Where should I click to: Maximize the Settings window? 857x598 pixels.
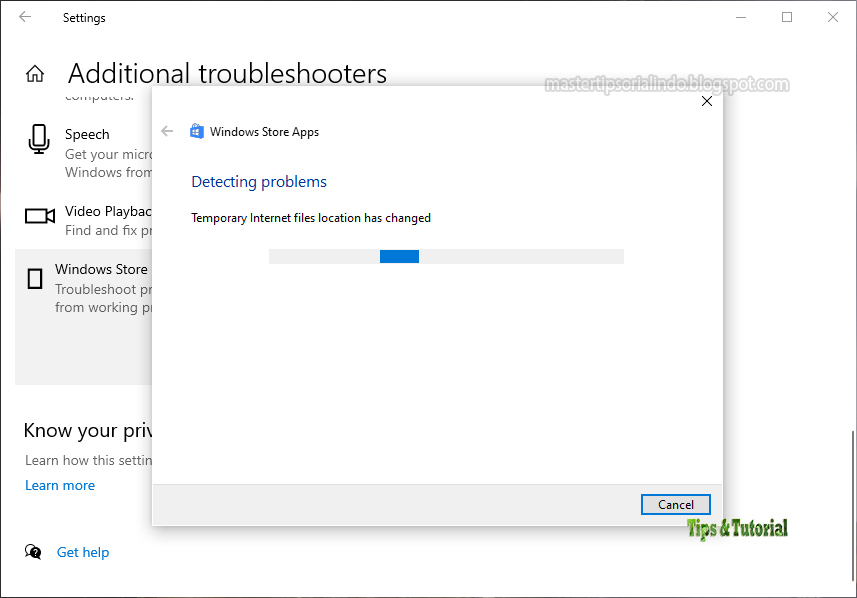787,17
